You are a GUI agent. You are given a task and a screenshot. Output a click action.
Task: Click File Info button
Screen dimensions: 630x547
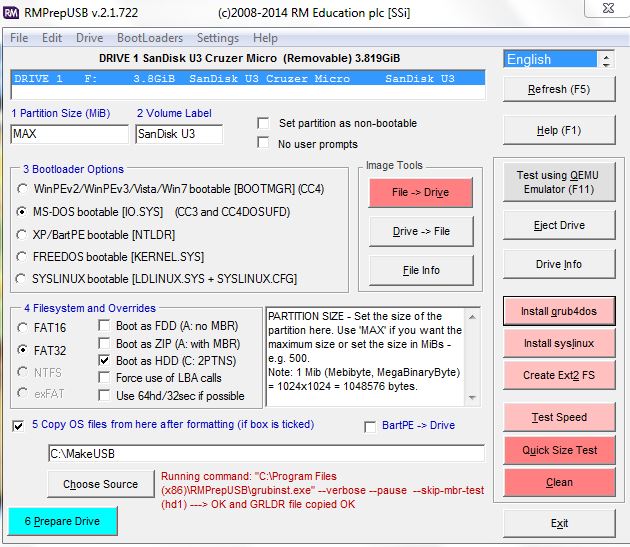click(421, 270)
